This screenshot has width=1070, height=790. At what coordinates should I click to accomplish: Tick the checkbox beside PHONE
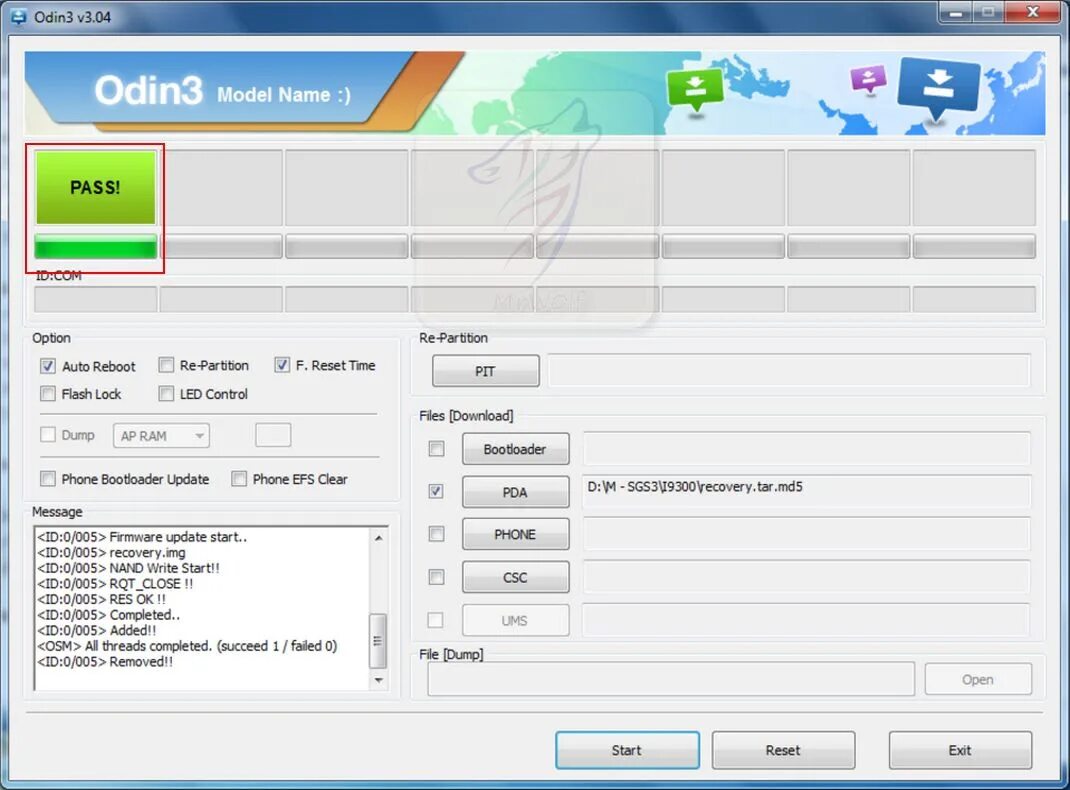[436, 533]
